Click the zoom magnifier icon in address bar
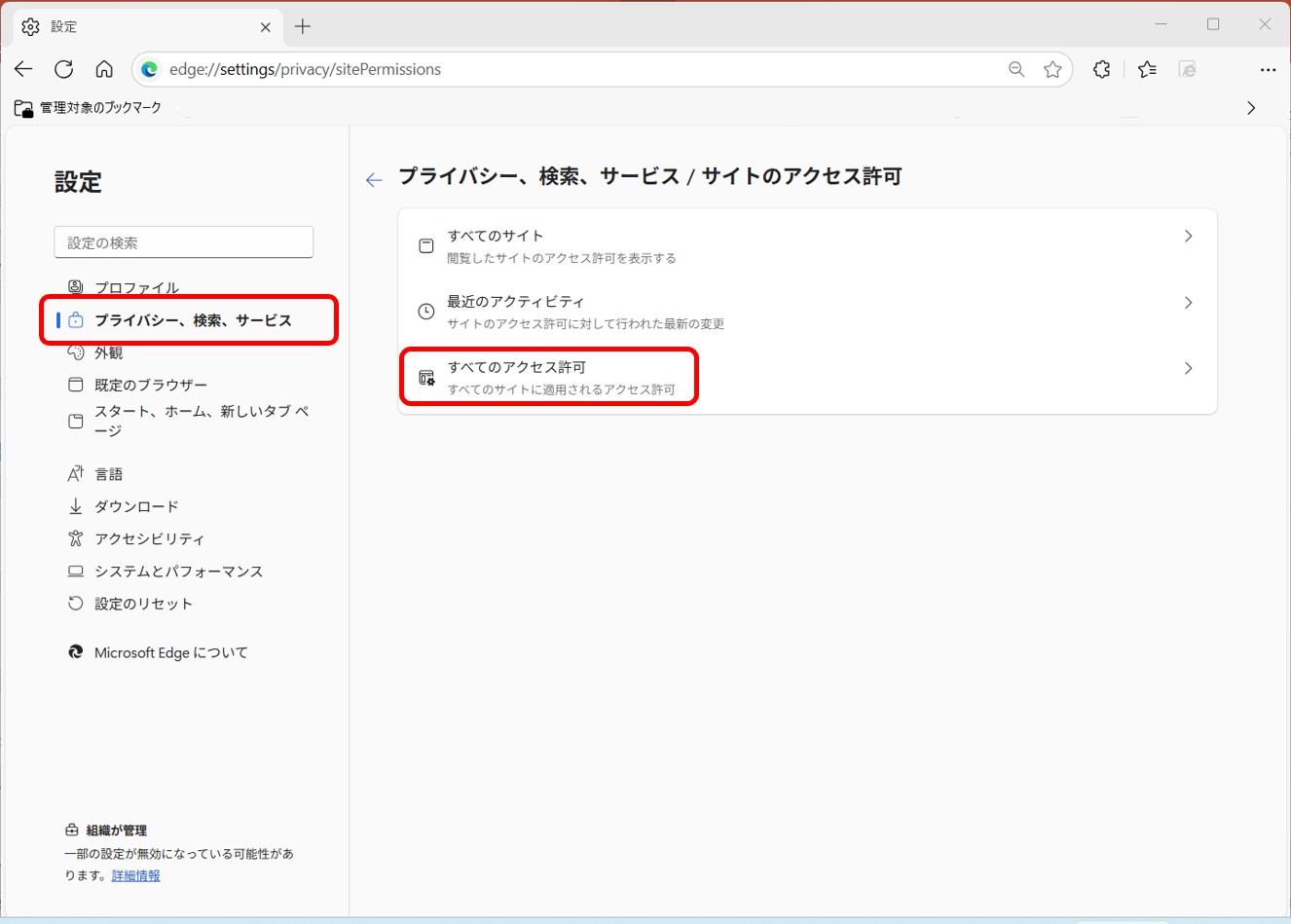The height and width of the screenshot is (924, 1291). [1016, 69]
